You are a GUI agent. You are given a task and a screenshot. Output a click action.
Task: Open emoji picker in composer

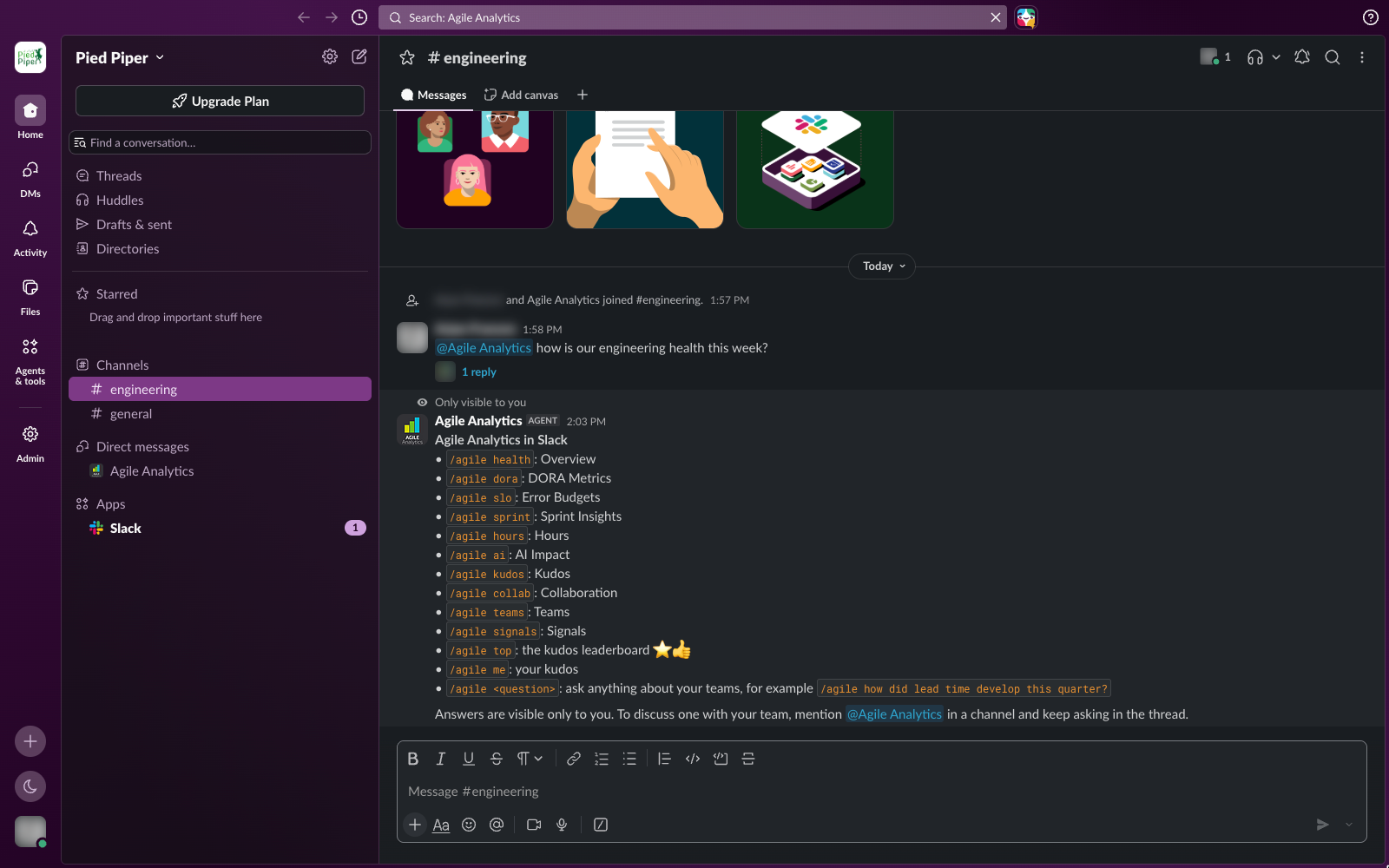tap(469, 825)
